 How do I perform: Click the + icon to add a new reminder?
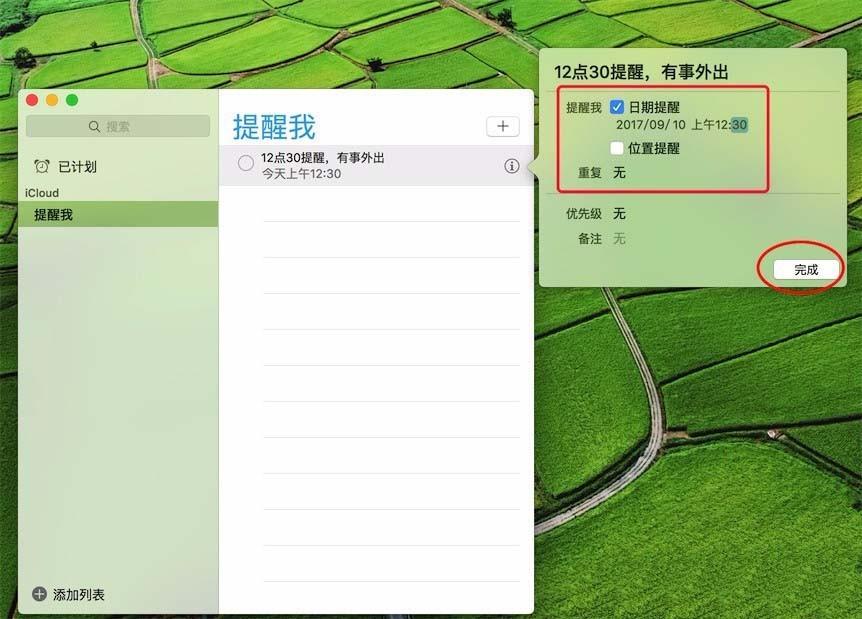point(502,126)
